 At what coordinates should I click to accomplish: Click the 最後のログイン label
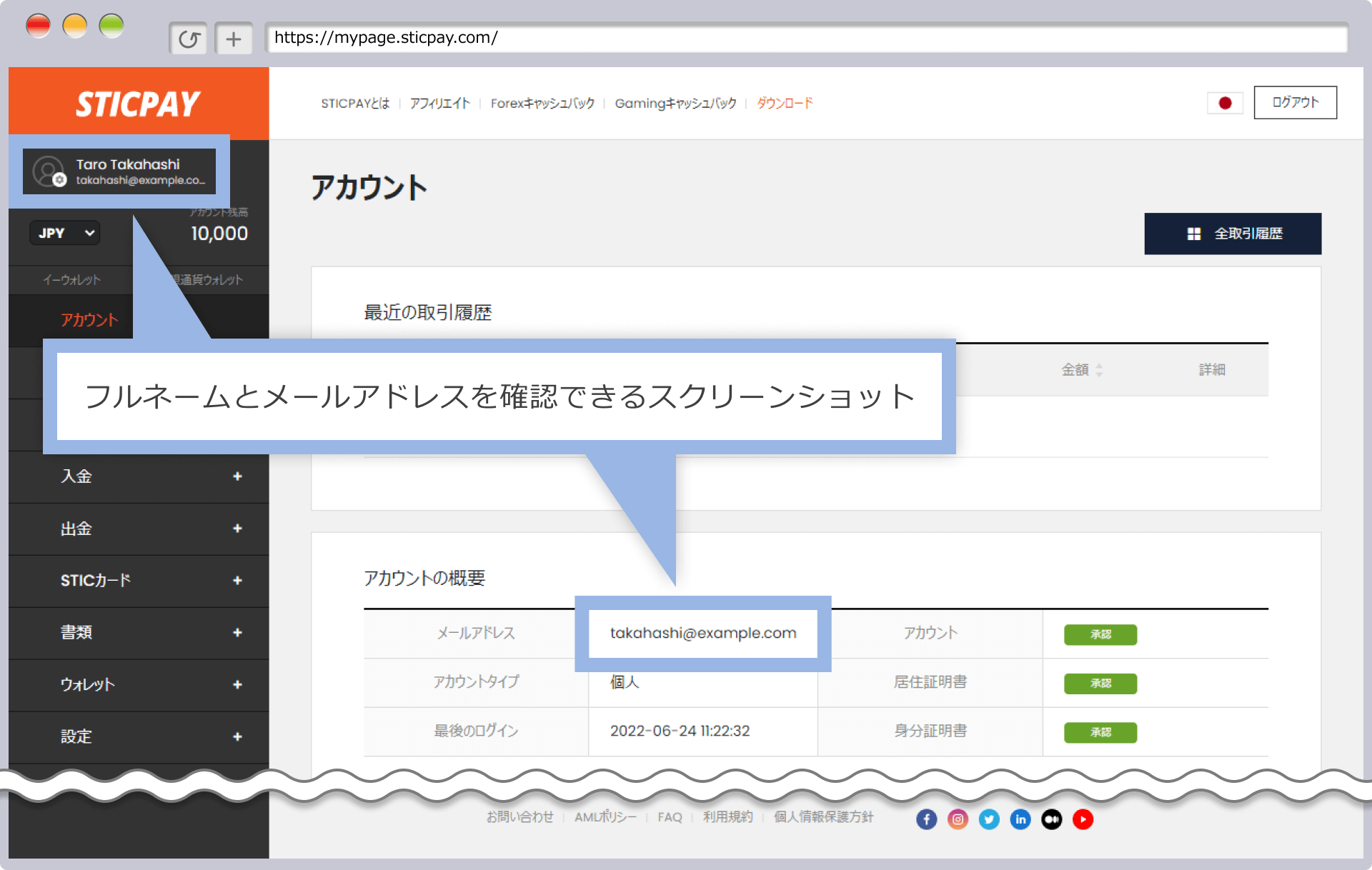(476, 731)
